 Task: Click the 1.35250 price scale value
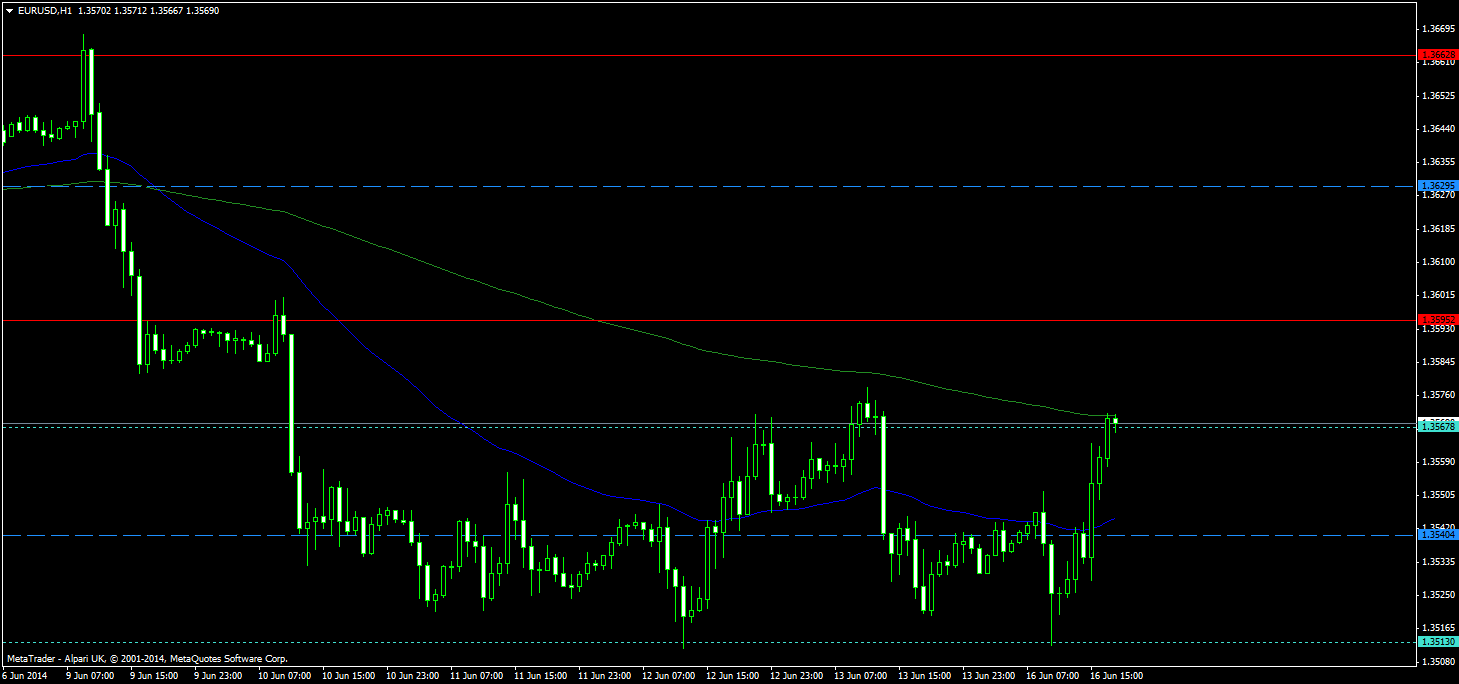click(x=1439, y=595)
